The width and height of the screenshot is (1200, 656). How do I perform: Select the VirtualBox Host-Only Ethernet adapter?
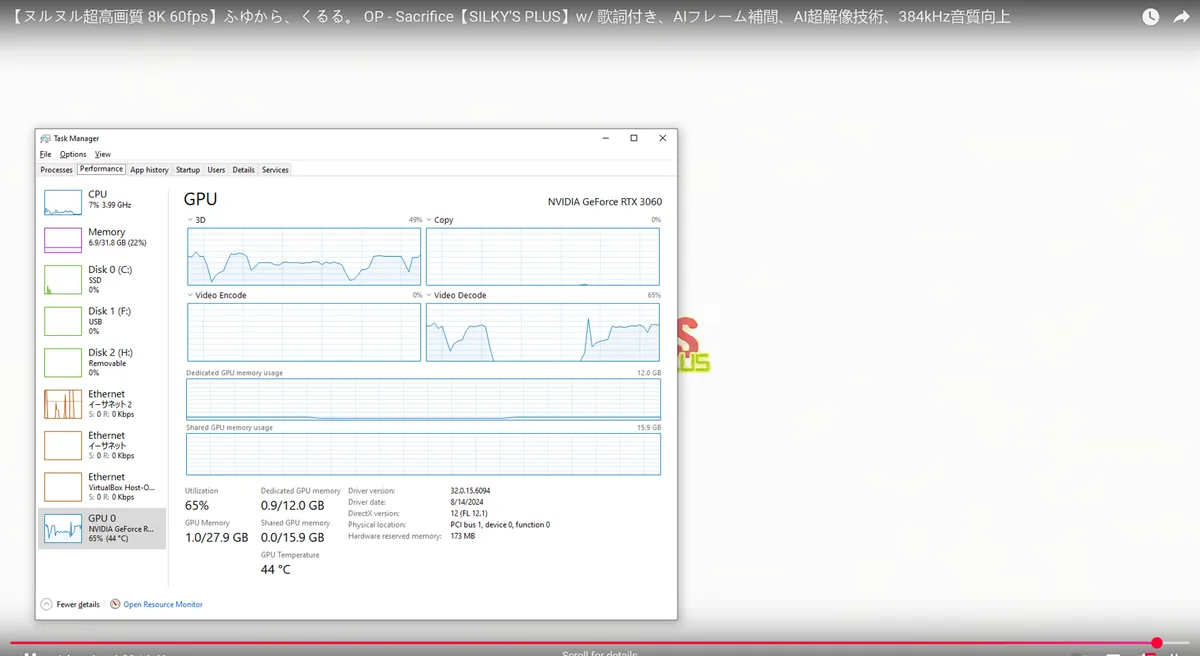[102, 487]
